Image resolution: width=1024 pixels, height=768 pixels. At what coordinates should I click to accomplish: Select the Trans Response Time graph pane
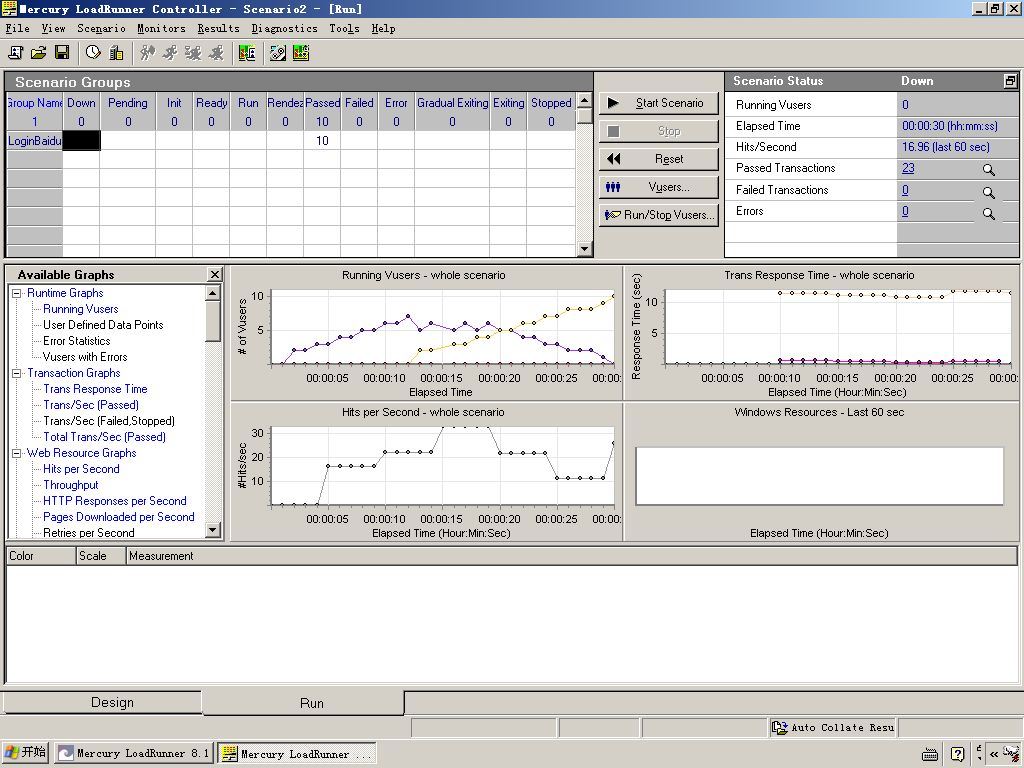pos(822,332)
